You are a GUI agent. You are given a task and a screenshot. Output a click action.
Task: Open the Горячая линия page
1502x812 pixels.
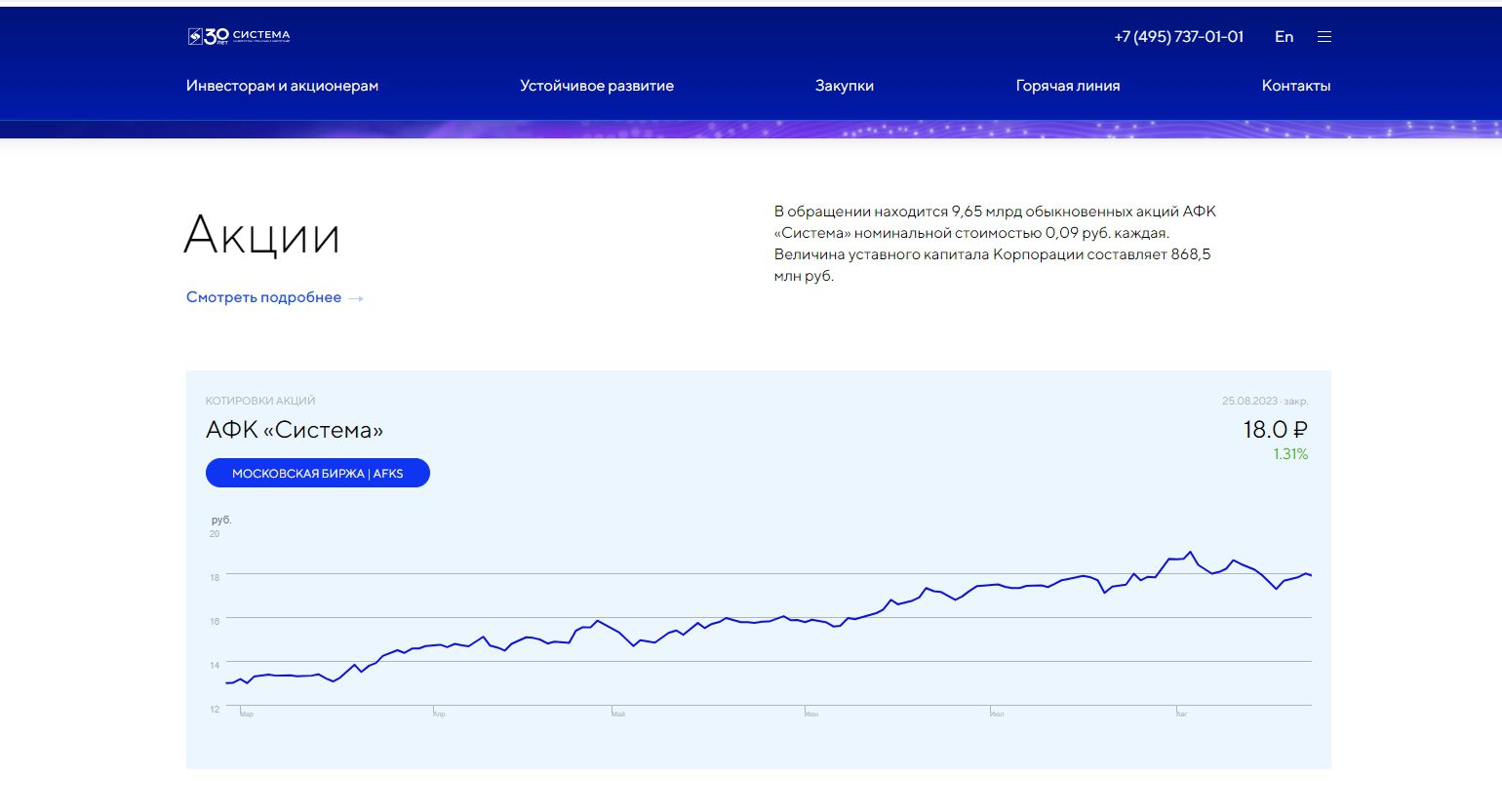(1067, 86)
